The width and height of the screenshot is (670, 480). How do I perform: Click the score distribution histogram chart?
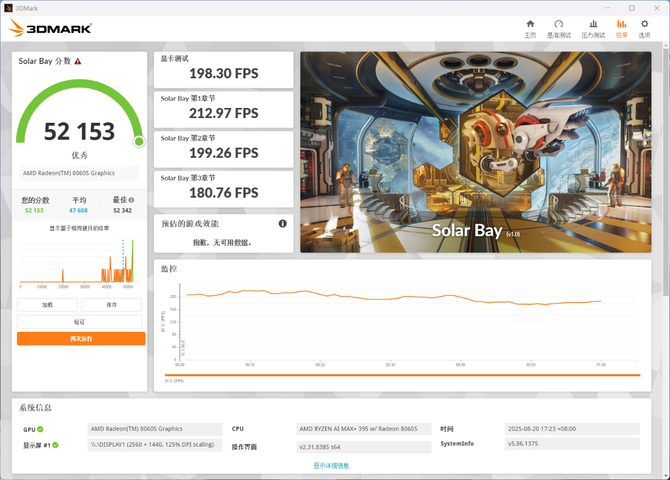tap(80, 265)
